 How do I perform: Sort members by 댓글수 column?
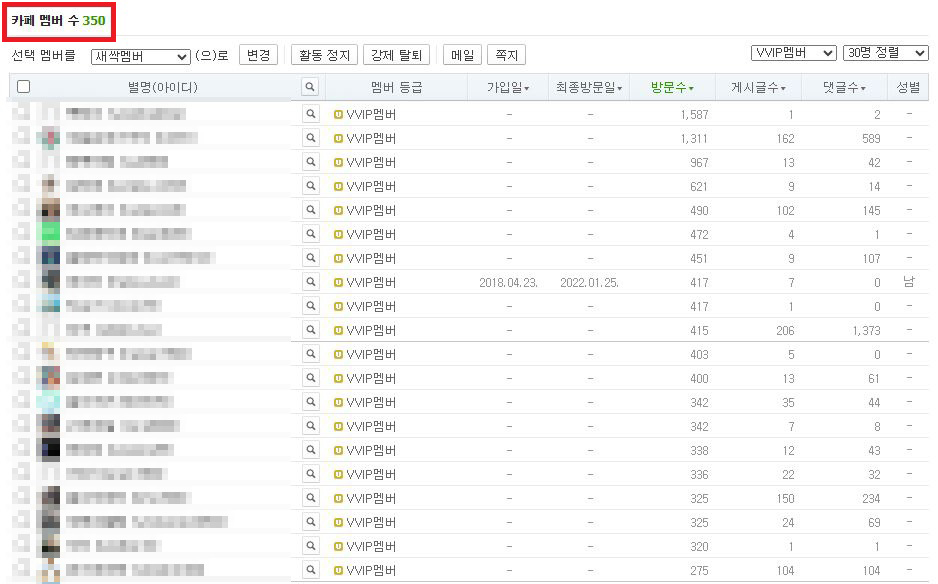tap(843, 88)
